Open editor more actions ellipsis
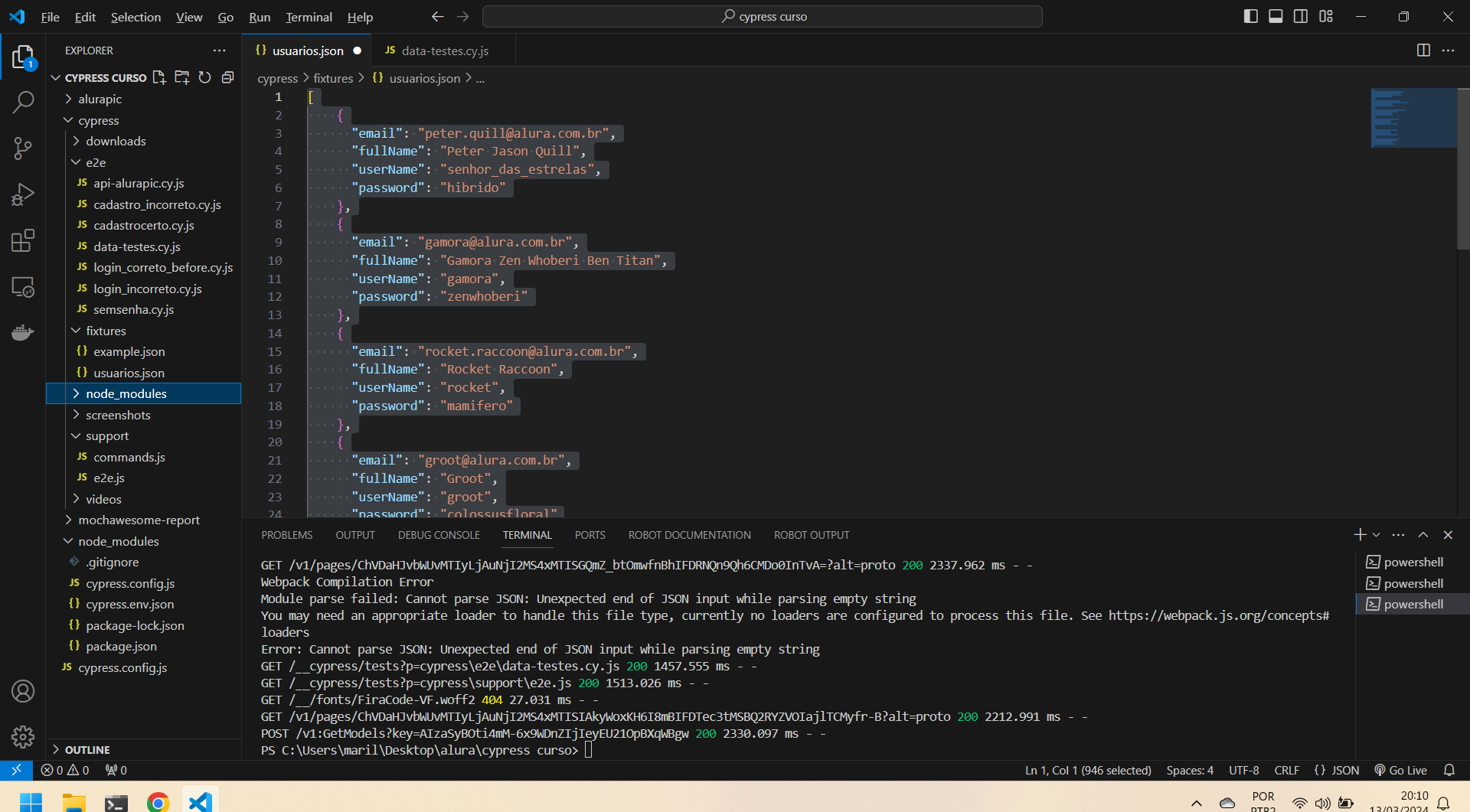The width and height of the screenshot is (1470, 812). (1448, 51)
